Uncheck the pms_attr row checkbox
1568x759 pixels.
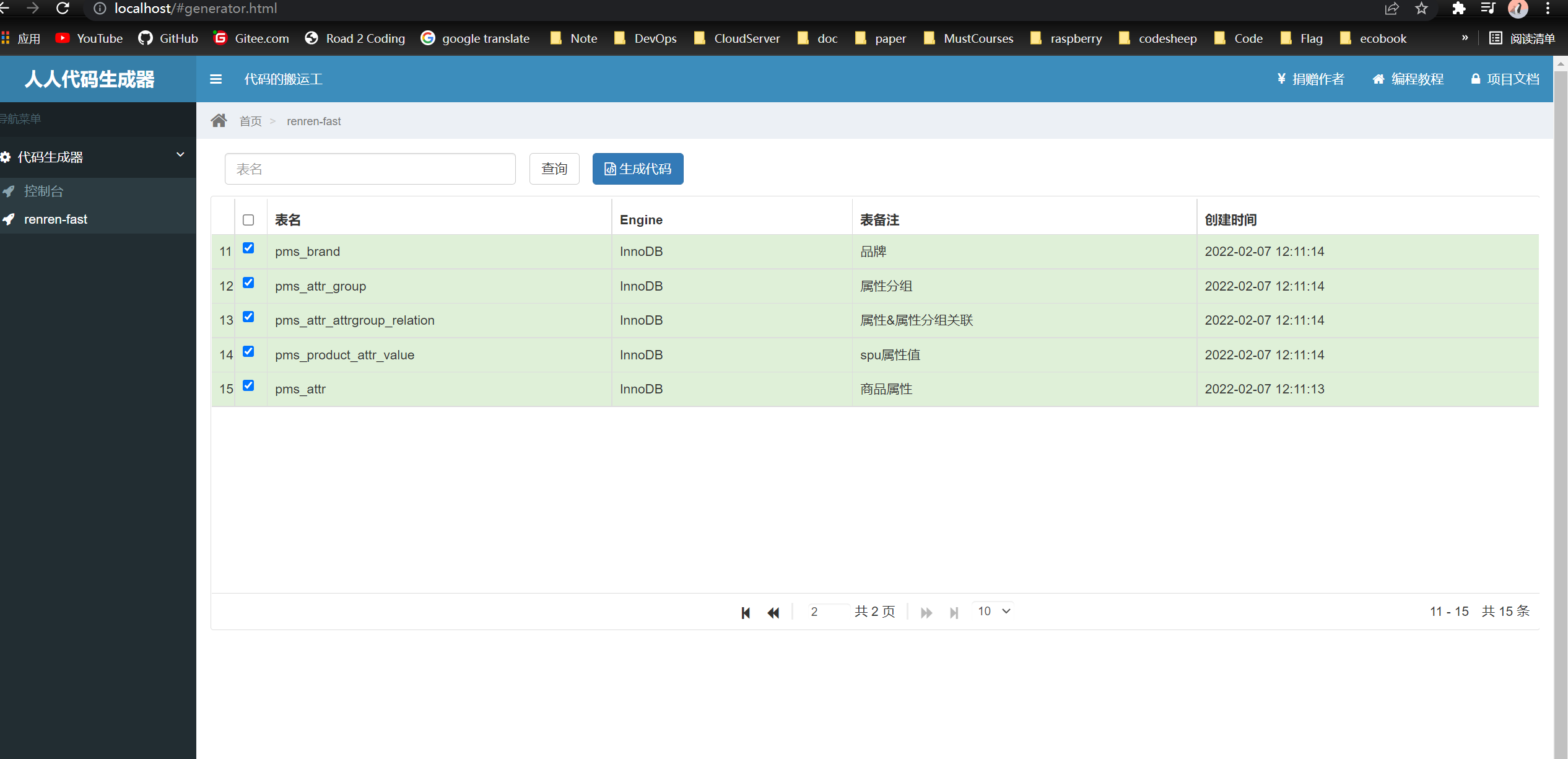point(248,385)
